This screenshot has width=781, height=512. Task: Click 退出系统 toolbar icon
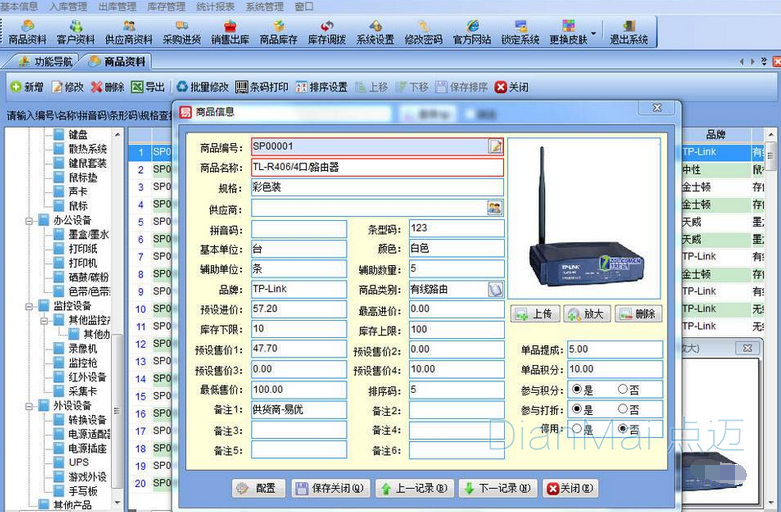(x=629, y=32)
